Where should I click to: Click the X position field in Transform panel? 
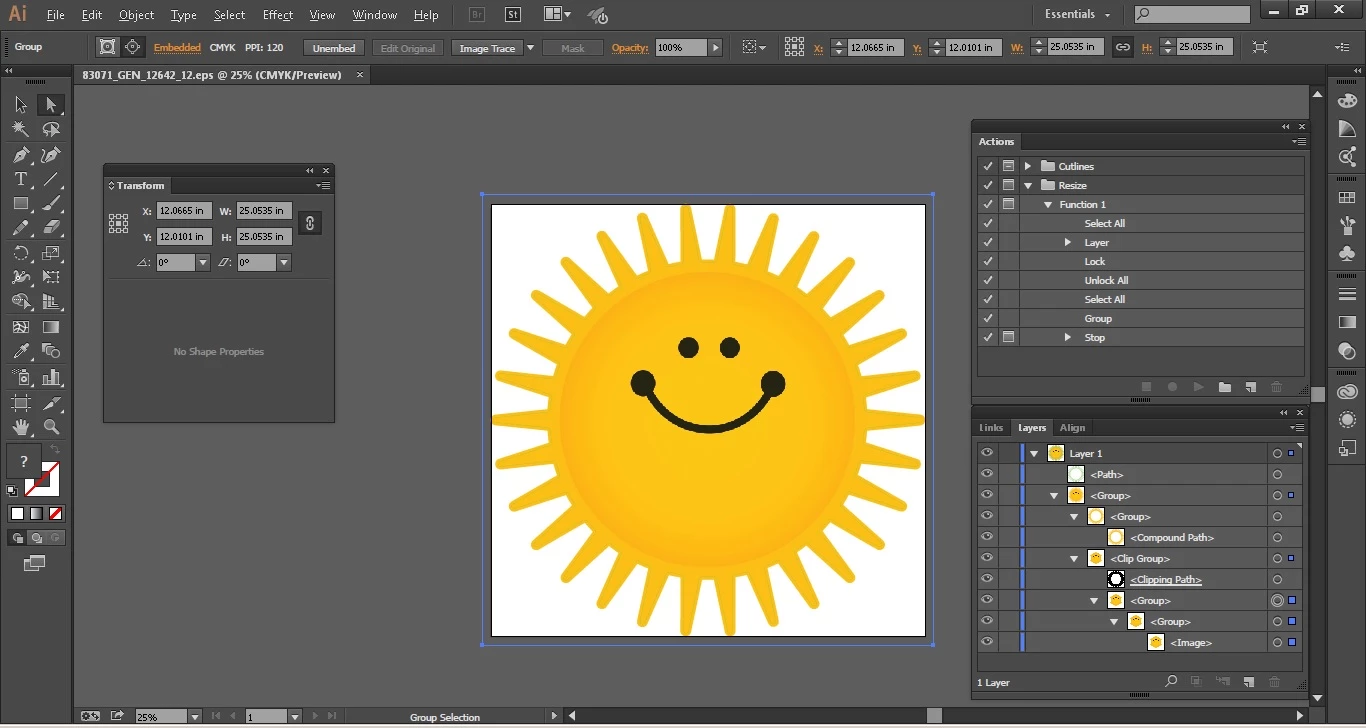[x=183, y=211]
